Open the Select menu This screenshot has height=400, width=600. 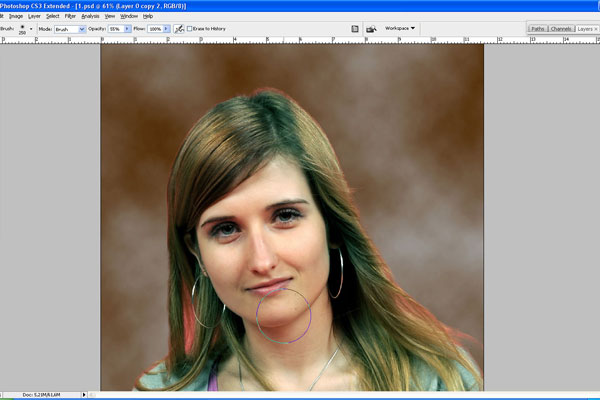click(52, 16)
